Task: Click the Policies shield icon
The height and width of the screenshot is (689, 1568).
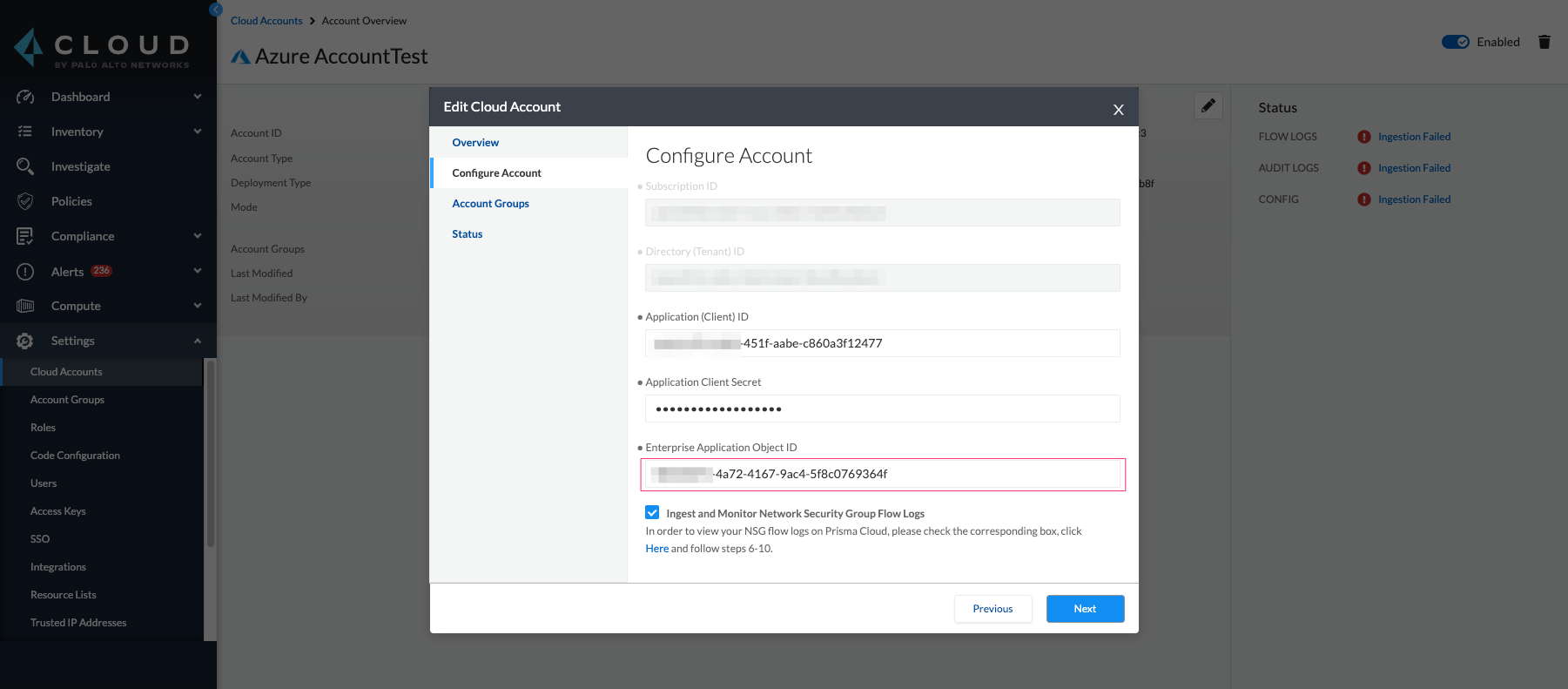Action: (x=25, y=201)
